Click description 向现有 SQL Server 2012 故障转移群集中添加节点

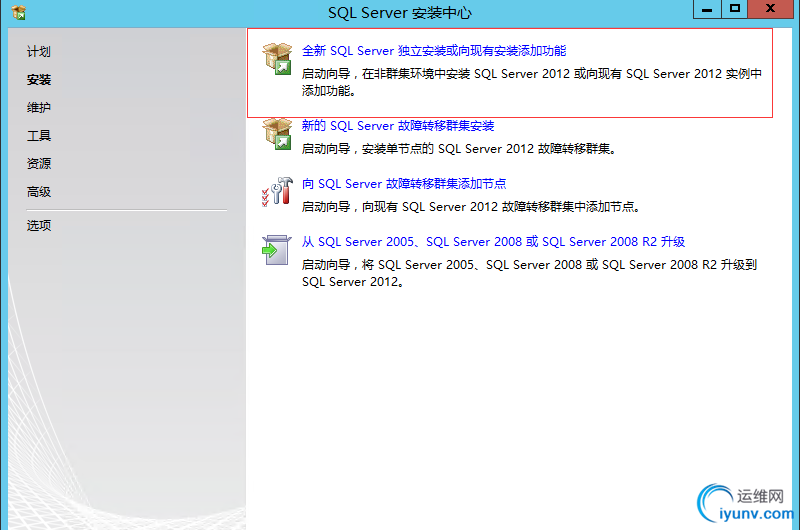coord(471,207)
